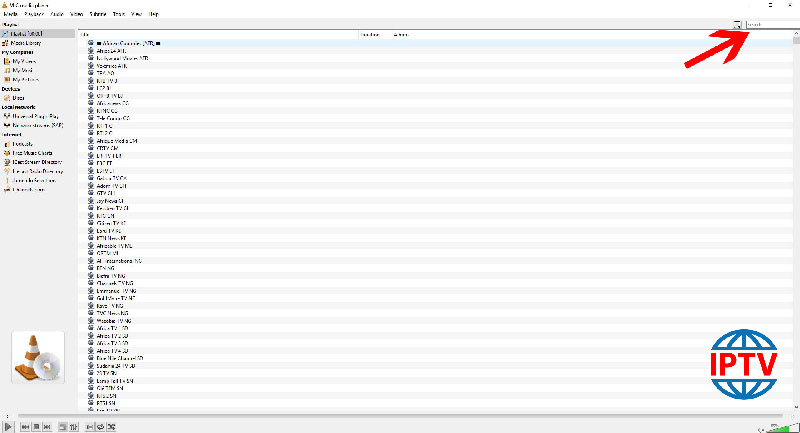Viewport: 800px width, 433px height.
Task: Open the Tools menu
Action: click(119, 14)
